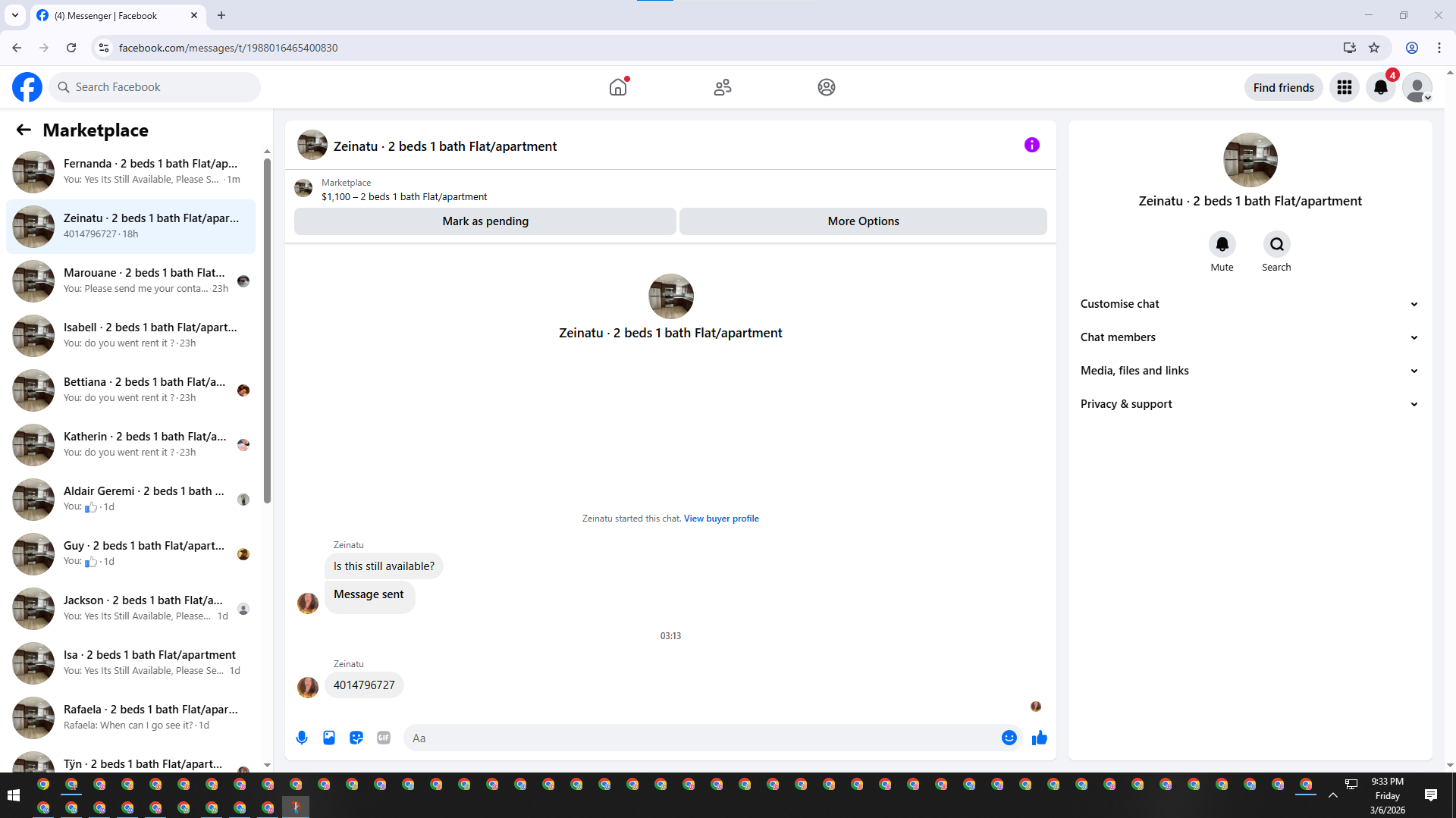Image resolution: width=1456 pixels, height=818 pixels.
Task: Send a thumbs-up like
Action: 1040,738
